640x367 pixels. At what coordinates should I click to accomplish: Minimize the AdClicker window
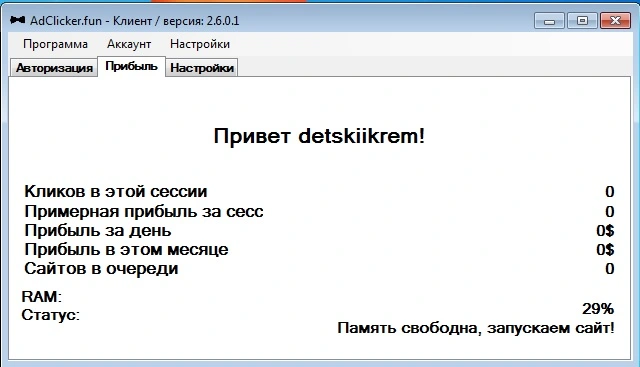coord(549,21)
